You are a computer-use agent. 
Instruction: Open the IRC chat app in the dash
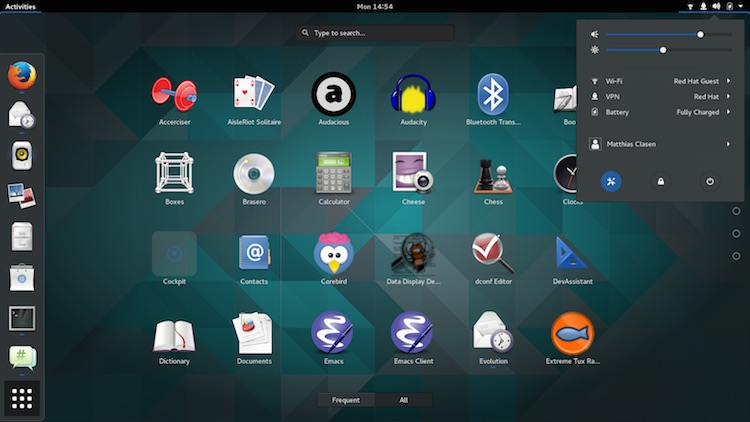[22, 358]
